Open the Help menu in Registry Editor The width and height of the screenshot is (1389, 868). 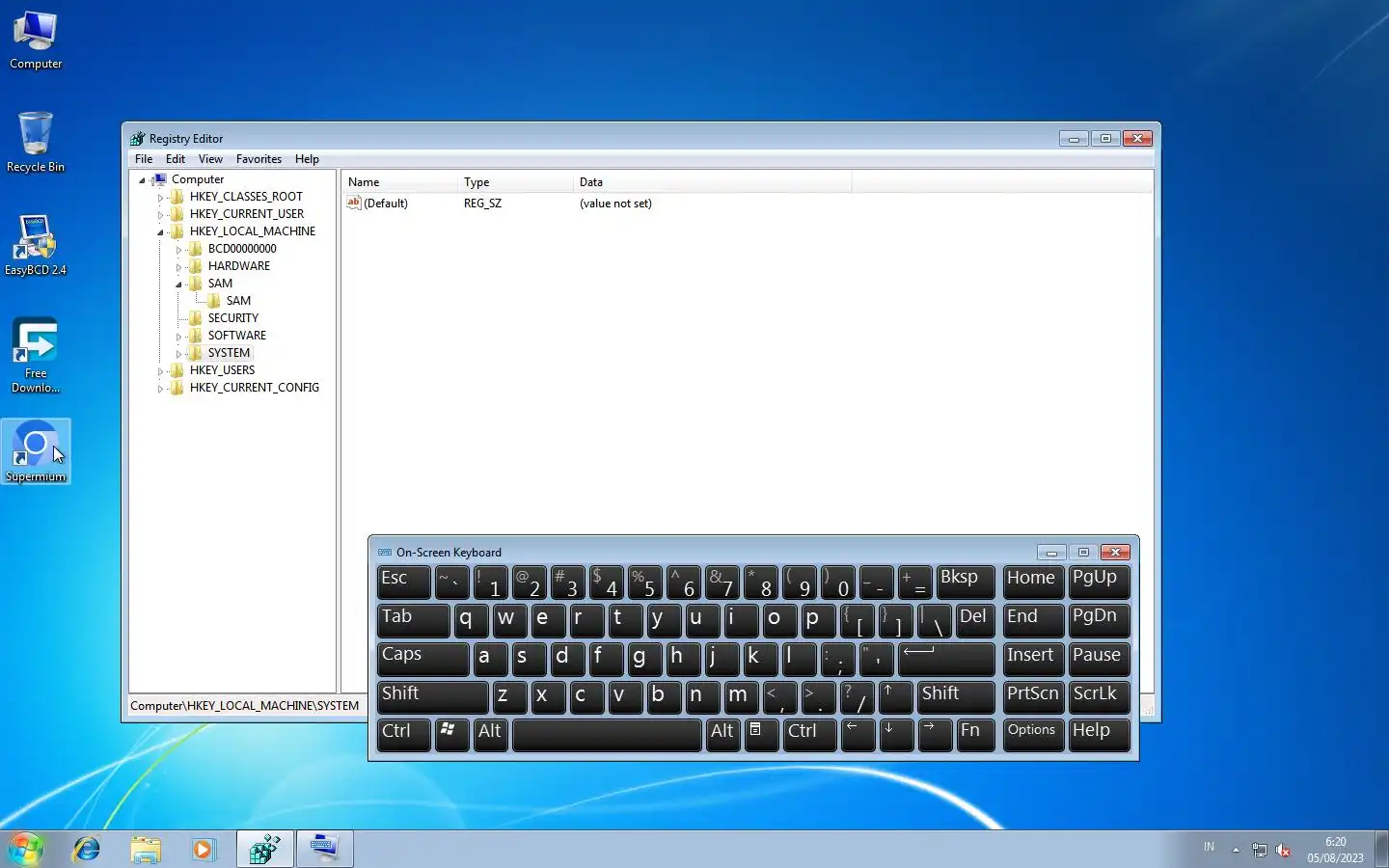point(307,159)
